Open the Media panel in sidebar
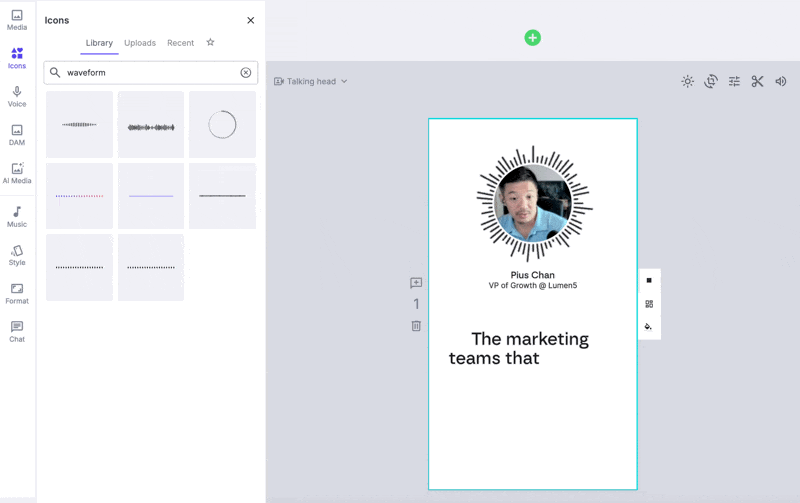This screenshot has width=800, height=503. (x=17, y=20)
